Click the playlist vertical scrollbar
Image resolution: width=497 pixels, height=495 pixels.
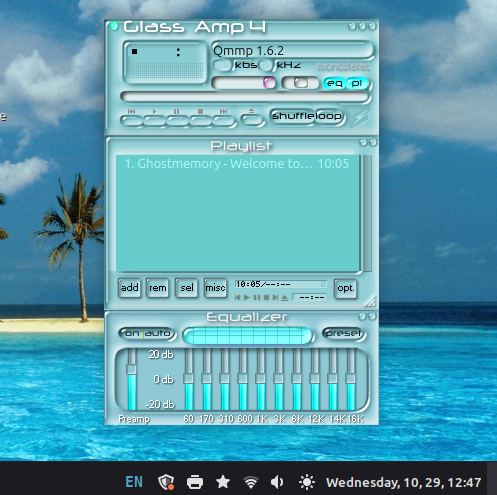(367, 213)
